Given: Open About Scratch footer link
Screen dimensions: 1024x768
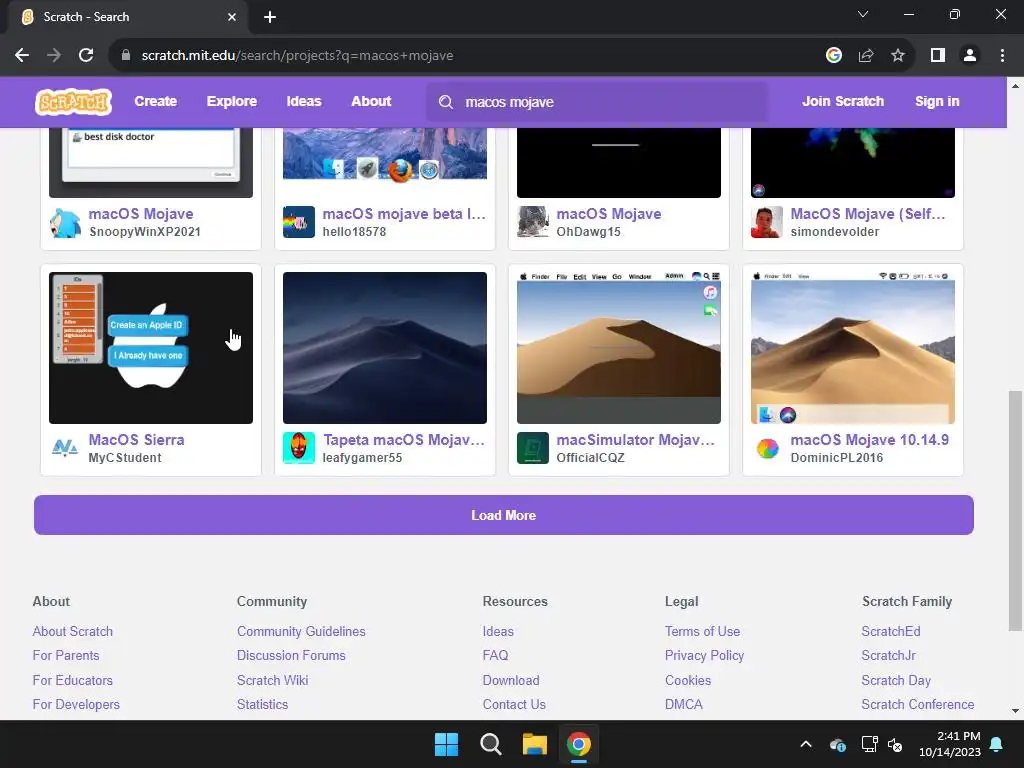Looking at the screenshot, I should click(72, 632).
